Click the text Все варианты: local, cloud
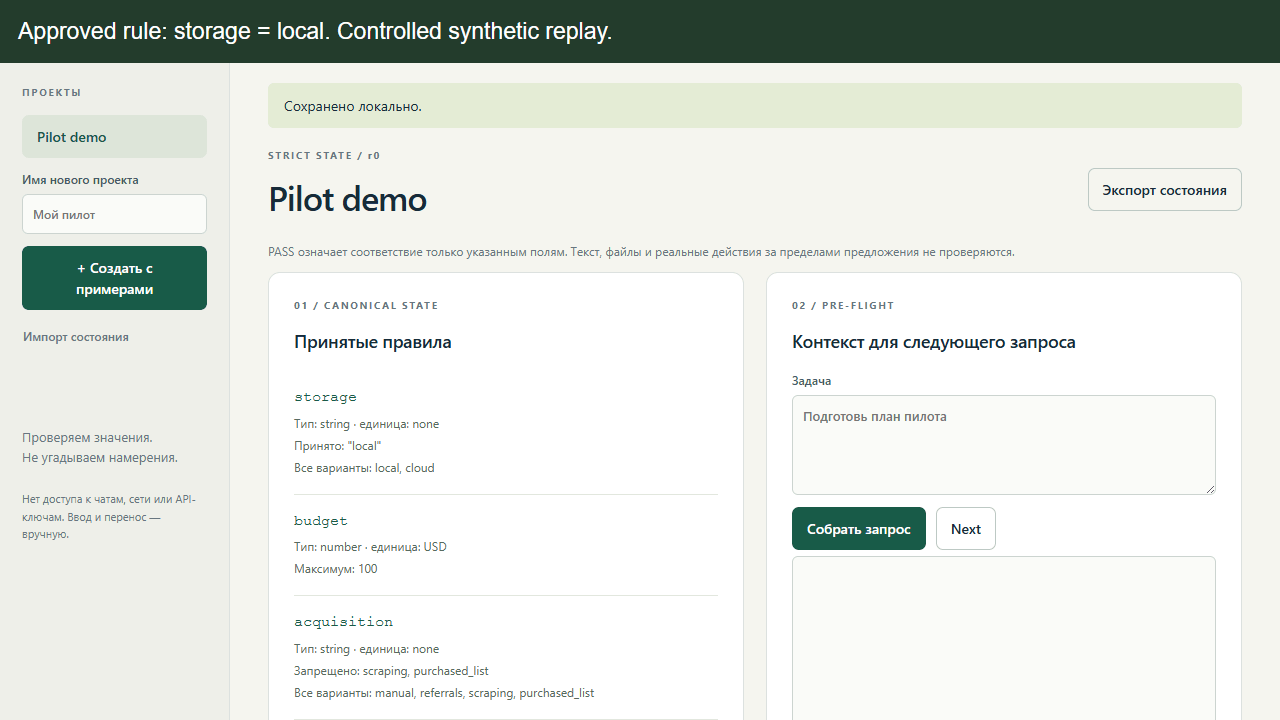 click(x=364, y=468)
